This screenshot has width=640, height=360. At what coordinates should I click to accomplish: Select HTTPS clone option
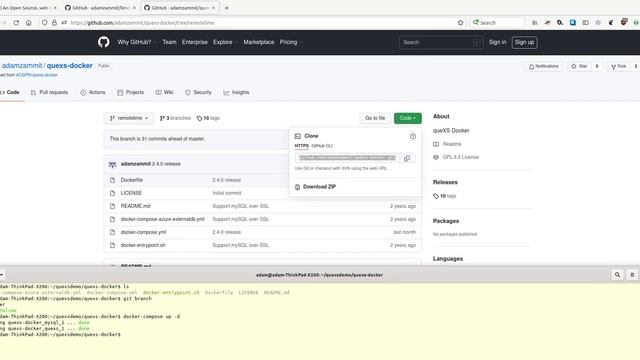tap(302, 146)
